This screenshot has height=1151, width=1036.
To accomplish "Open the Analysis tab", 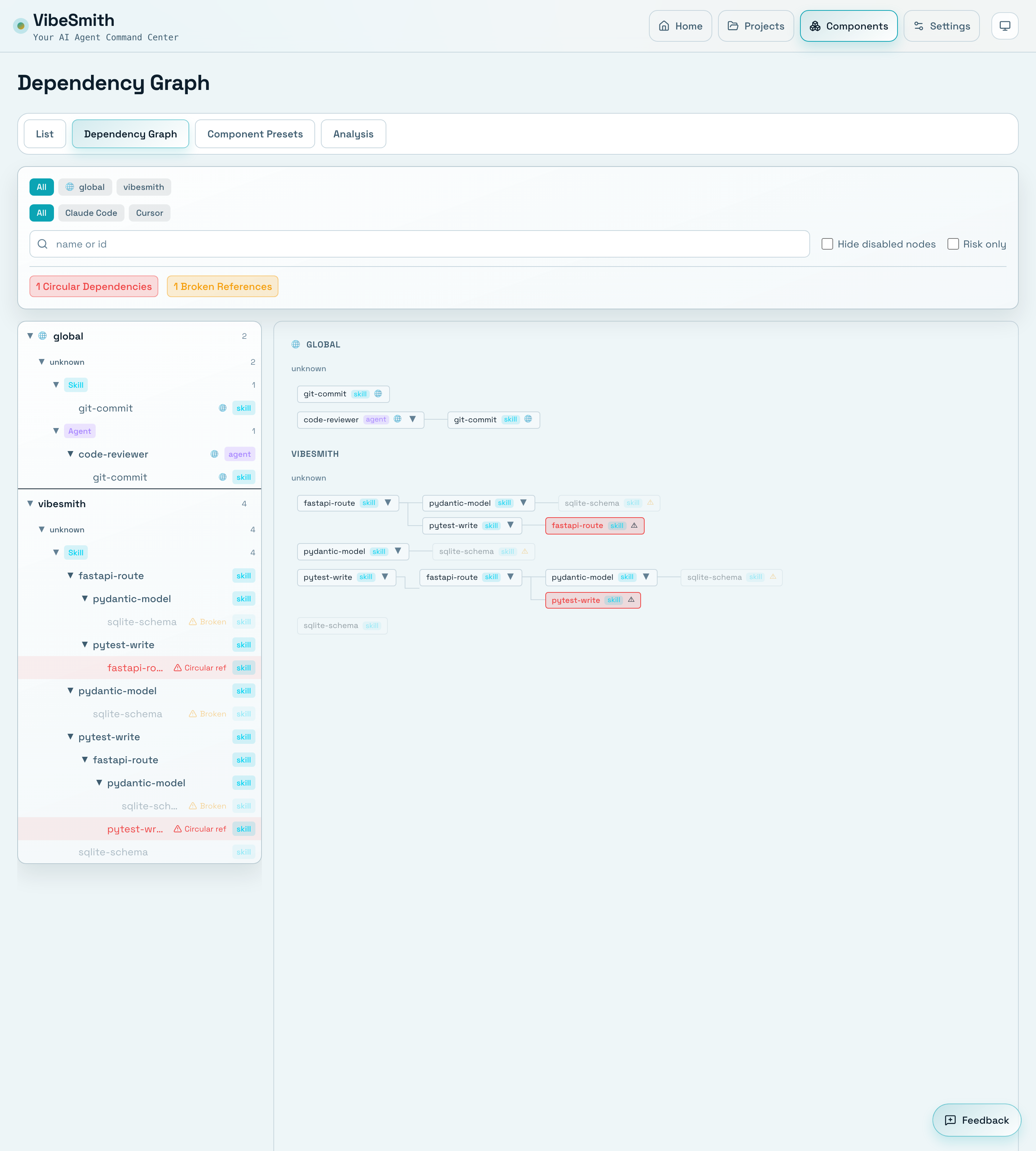I will (353, 134).
